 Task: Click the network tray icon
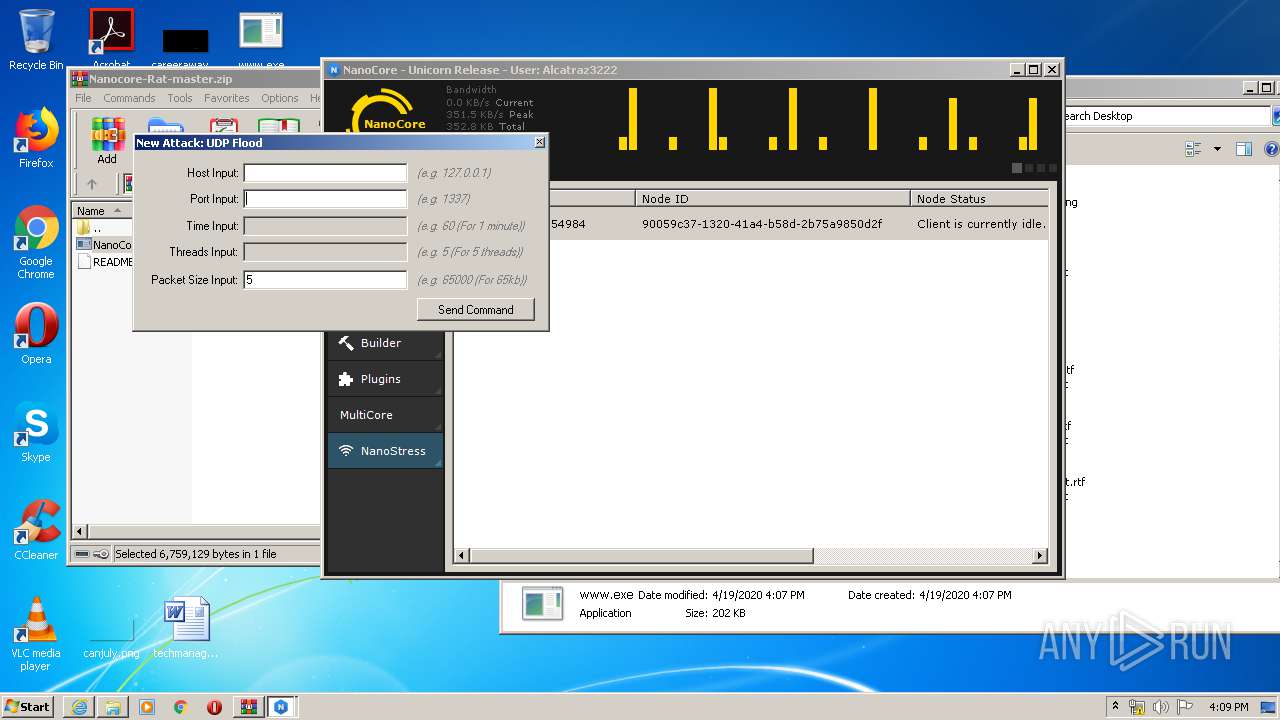pyautogui.click(x=1137, y=707)
